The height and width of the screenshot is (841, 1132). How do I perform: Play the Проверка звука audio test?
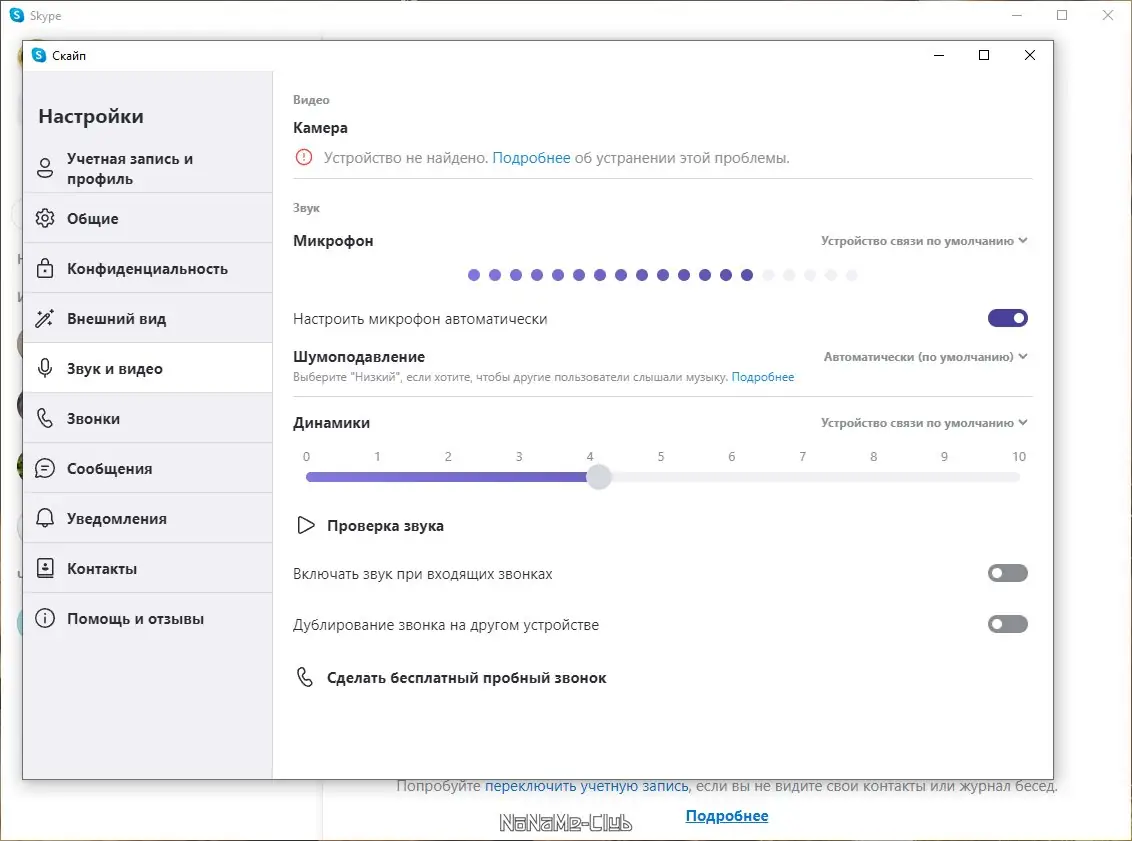tap(370, 526)
